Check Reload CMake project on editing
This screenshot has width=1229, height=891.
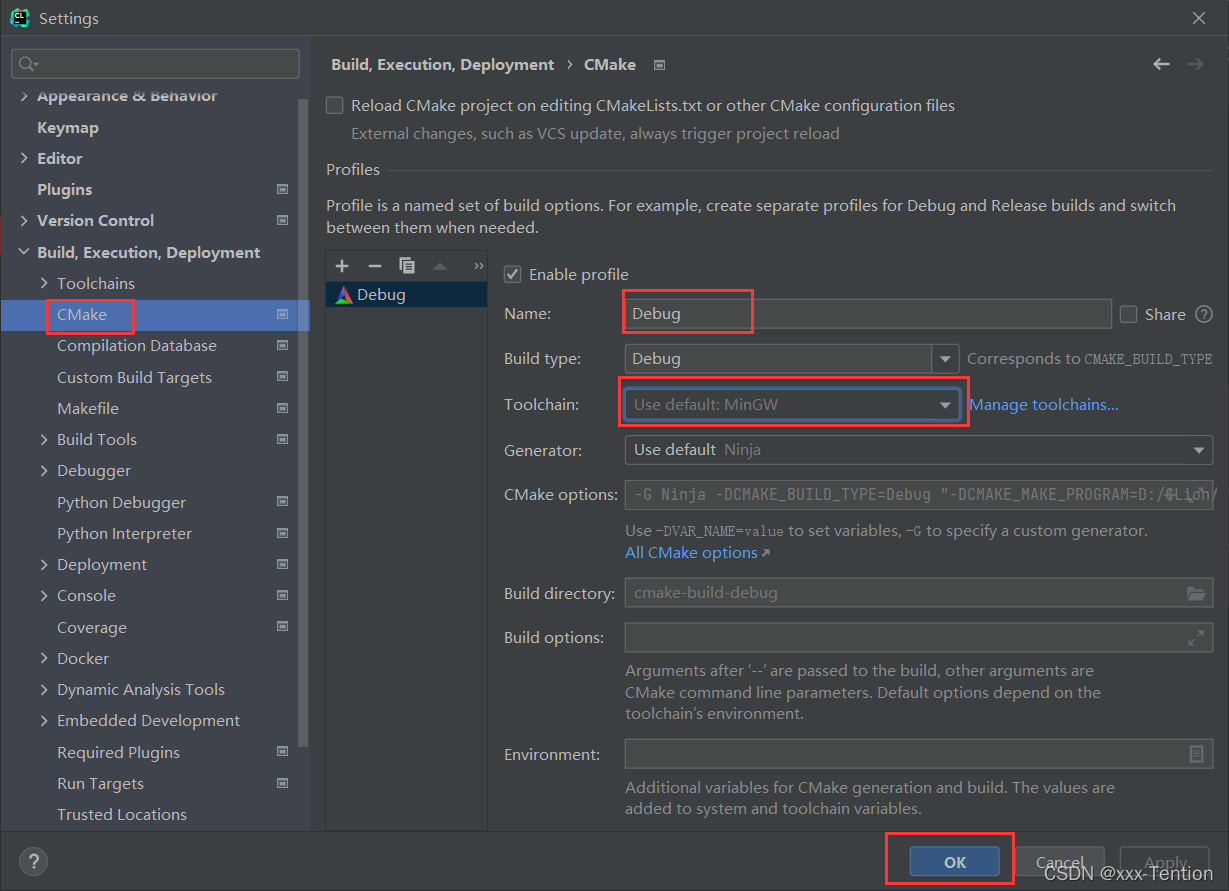point(335,106)
